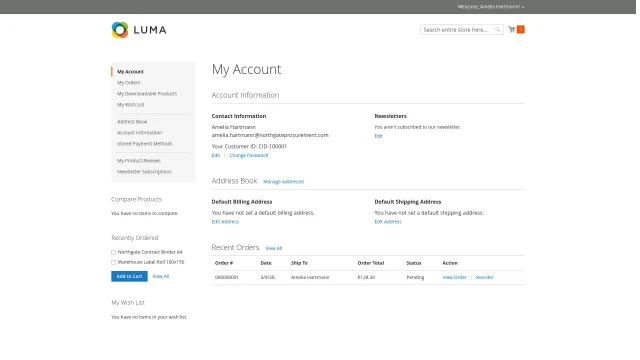Click the Customer ID CID-100001 text
The height and width of the screenshot is (360, 640).
[249, 146]
